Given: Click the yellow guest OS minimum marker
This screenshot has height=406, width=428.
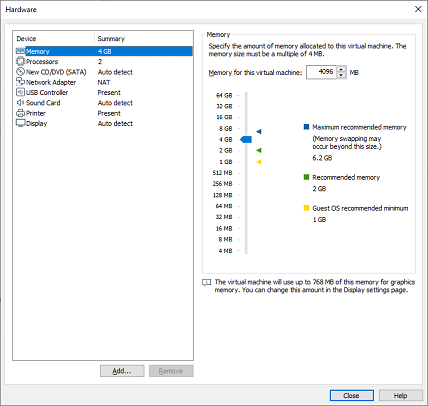Looking at the screenshot, I should pos(259,162).
